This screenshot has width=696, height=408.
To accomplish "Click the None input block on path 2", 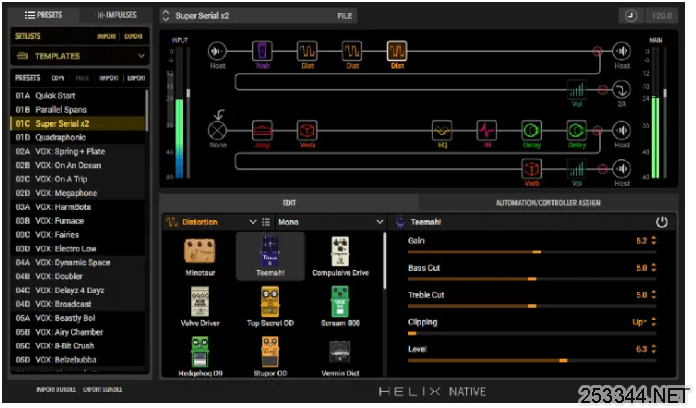I will [x=218, y=131].
